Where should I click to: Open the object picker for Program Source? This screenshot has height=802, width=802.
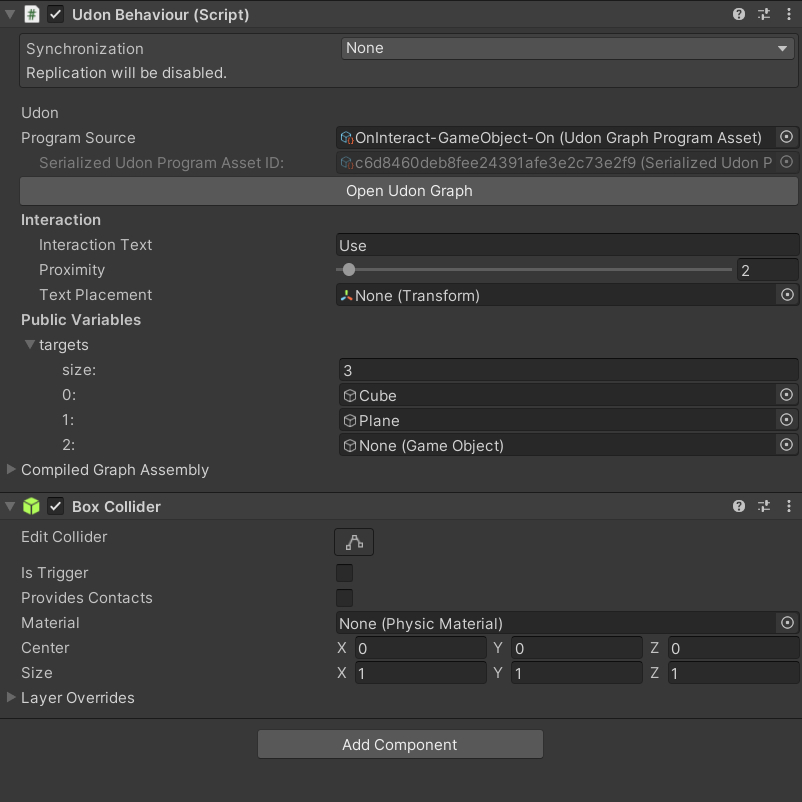tap(787, 137)
